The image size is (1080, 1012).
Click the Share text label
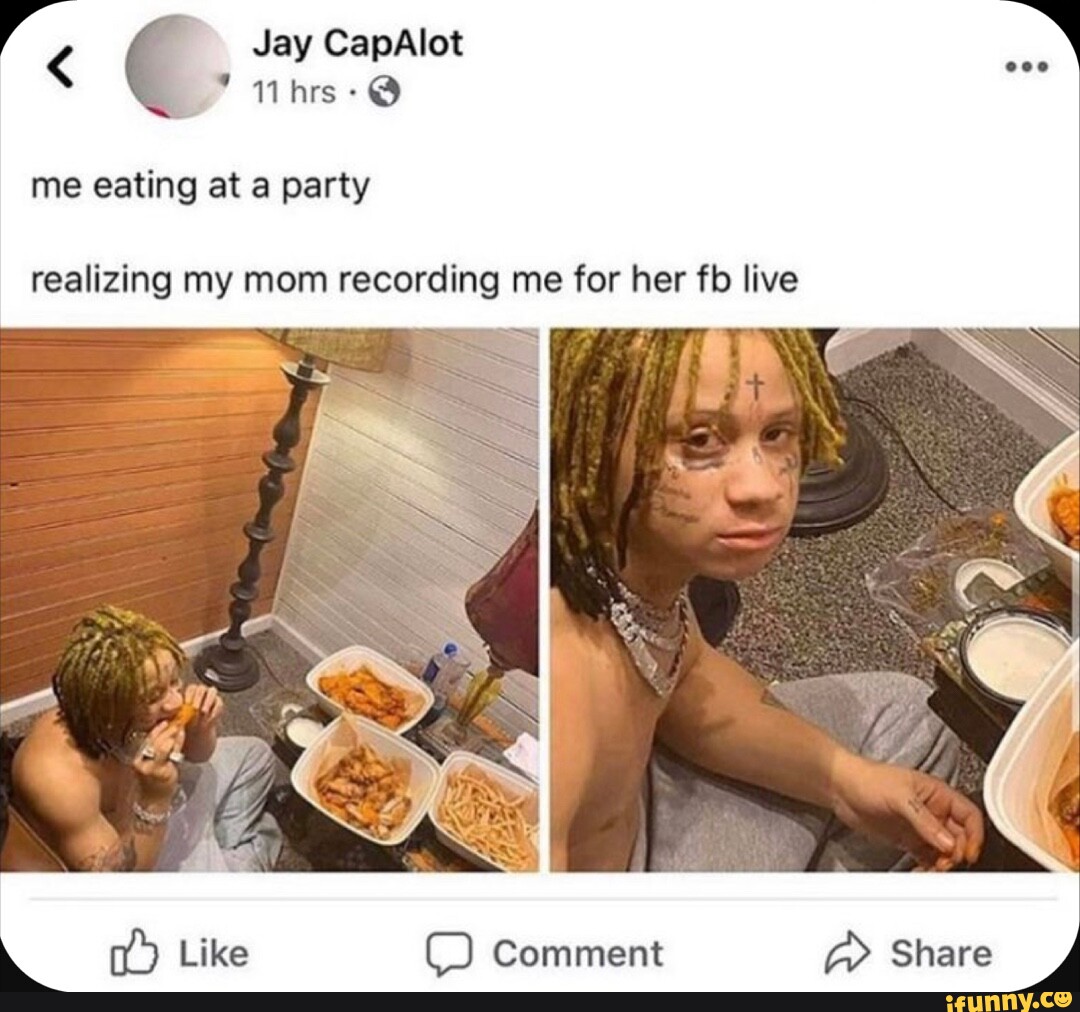click(941, 953)
